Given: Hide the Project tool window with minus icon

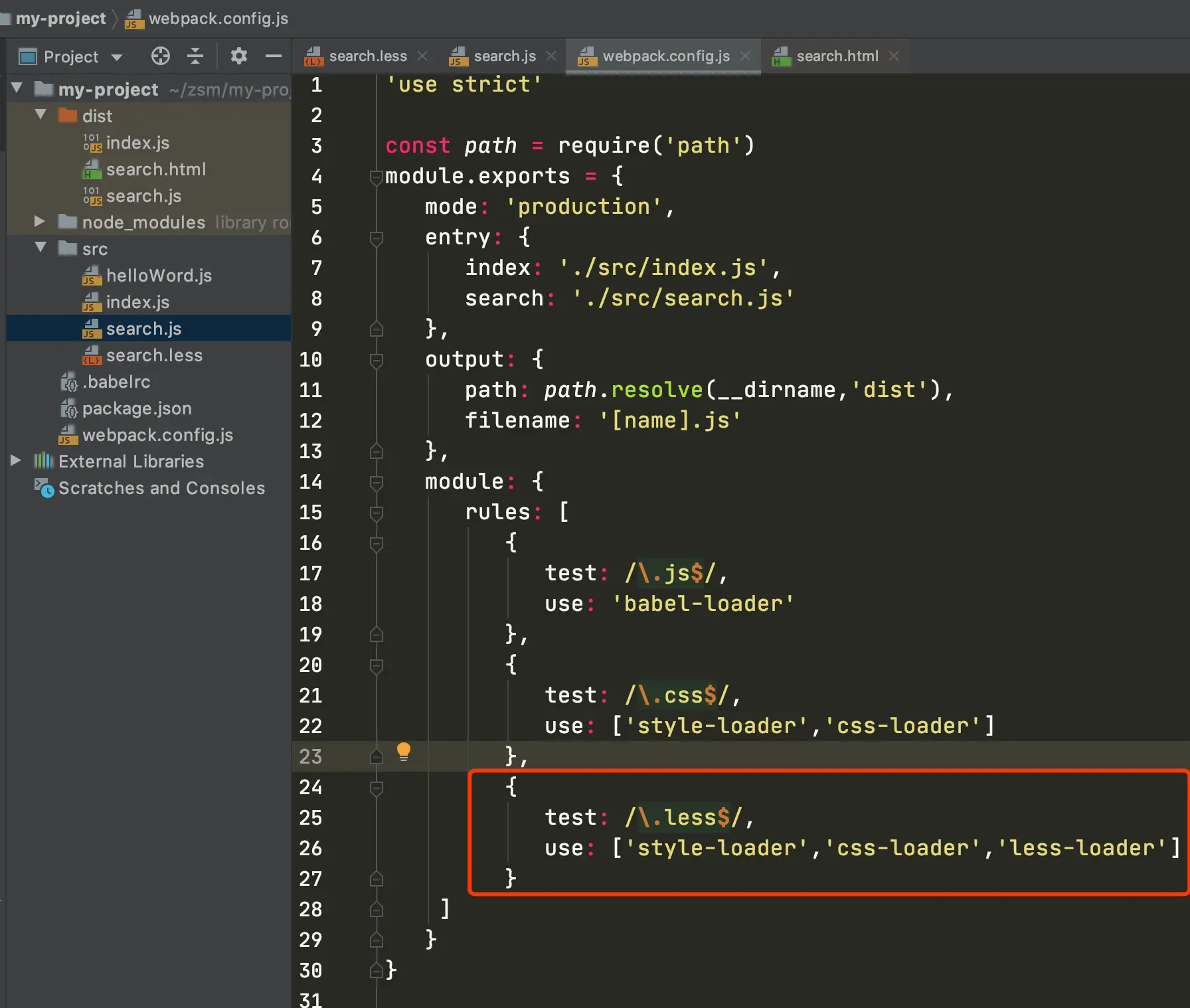Looking at the screenshot, I should point(273,56).
